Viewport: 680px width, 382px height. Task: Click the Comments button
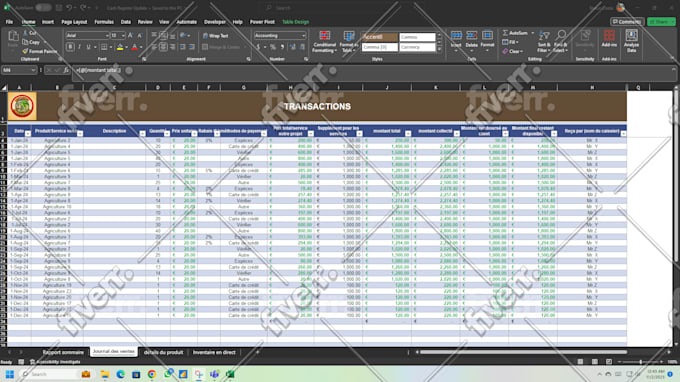coord(627,21)
